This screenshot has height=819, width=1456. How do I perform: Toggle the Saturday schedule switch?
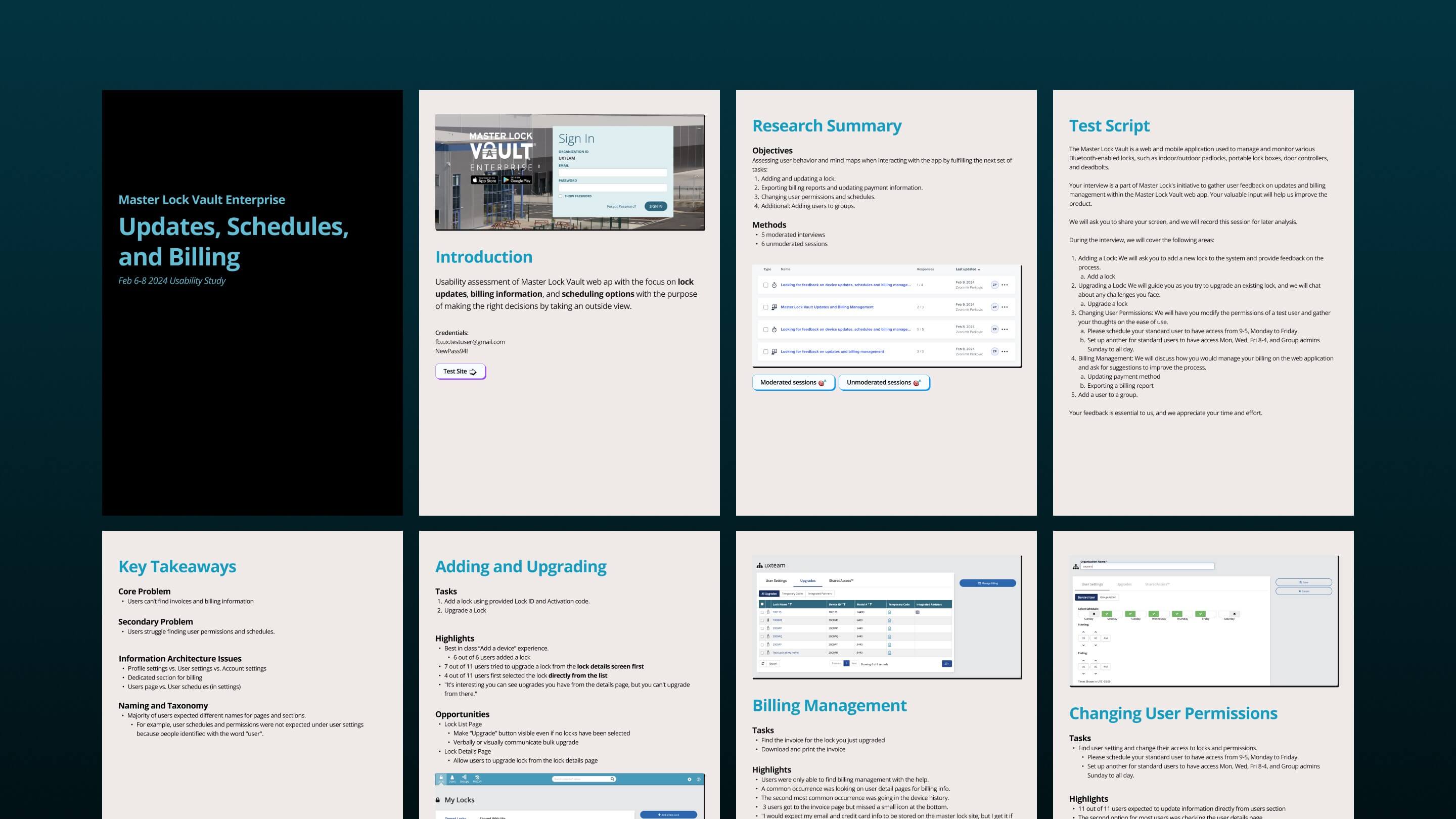point(1229,613)
